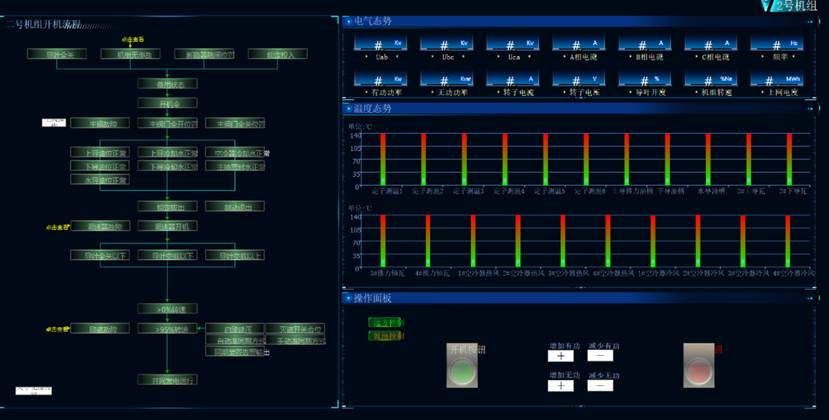
Task: Click the 电气态势 panel header bullet icon
Action: coord(348,22)
